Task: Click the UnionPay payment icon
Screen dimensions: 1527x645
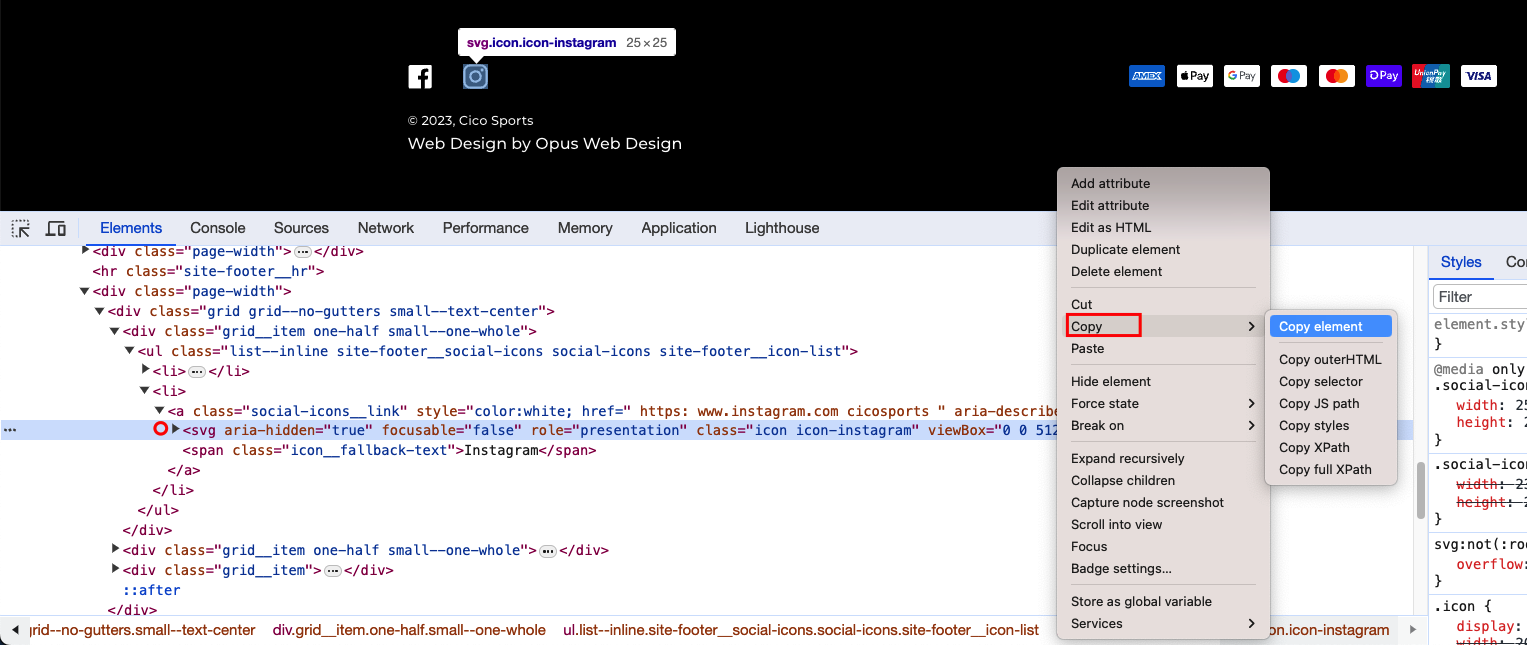Action: 1431,76
